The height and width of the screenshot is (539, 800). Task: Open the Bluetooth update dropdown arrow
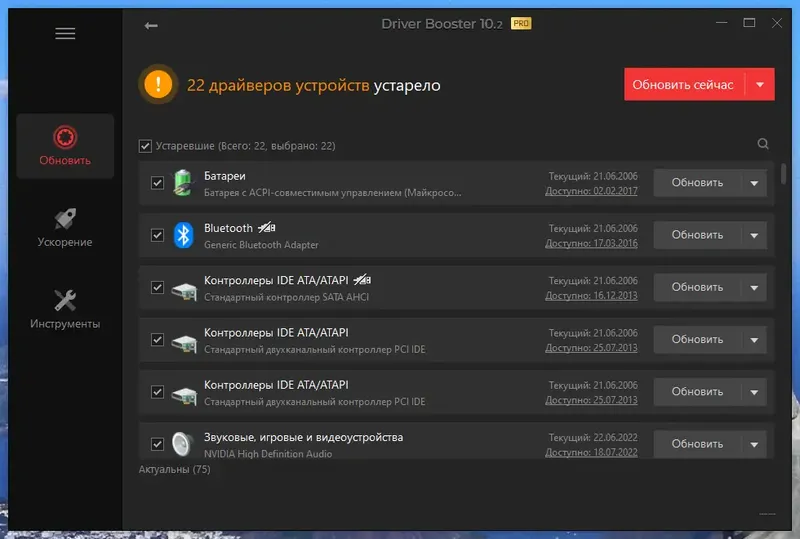pyautogui.click(x=754, y=235)
